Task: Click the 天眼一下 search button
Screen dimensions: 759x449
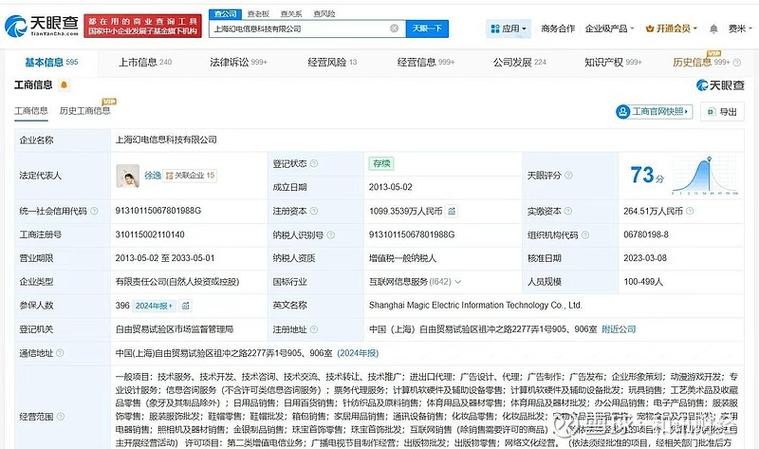Action: pyautogui.click(x=427, y=29)
